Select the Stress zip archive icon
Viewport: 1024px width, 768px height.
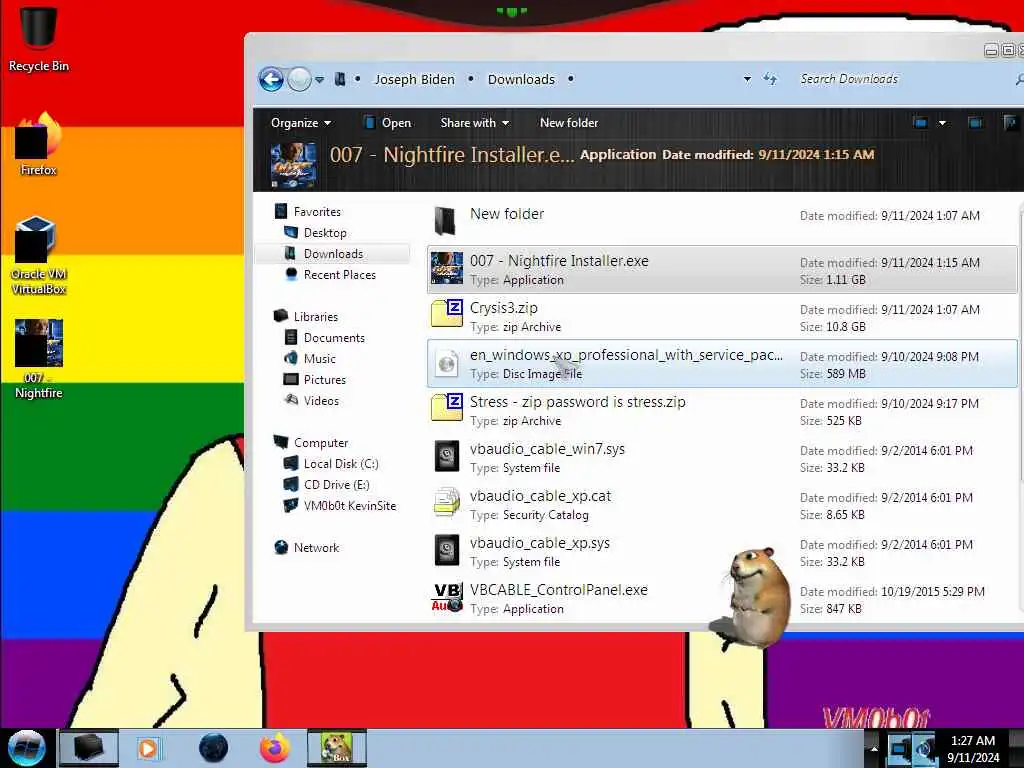(x=447, y=408)
